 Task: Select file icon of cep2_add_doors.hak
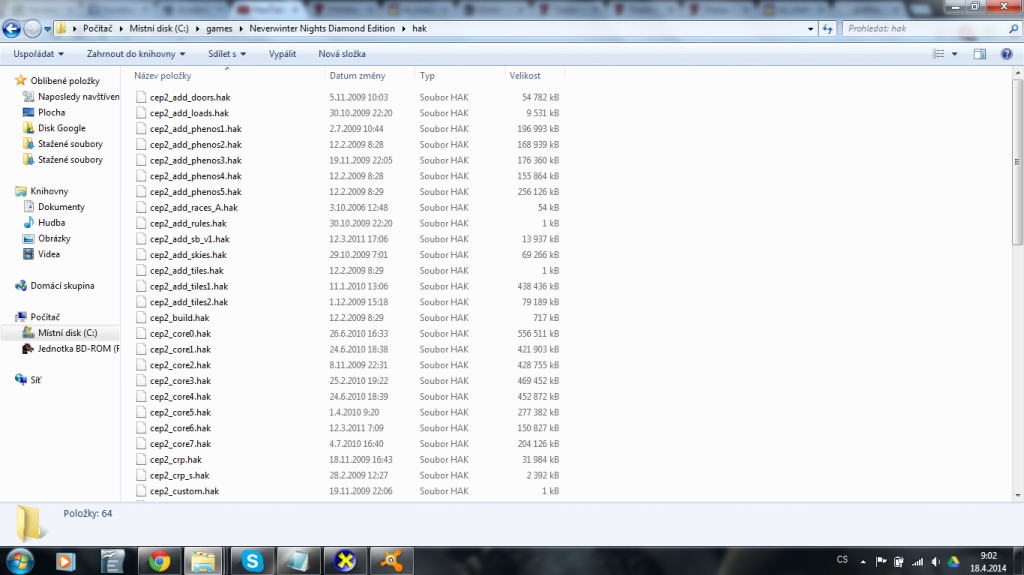(x=141, y=97)
